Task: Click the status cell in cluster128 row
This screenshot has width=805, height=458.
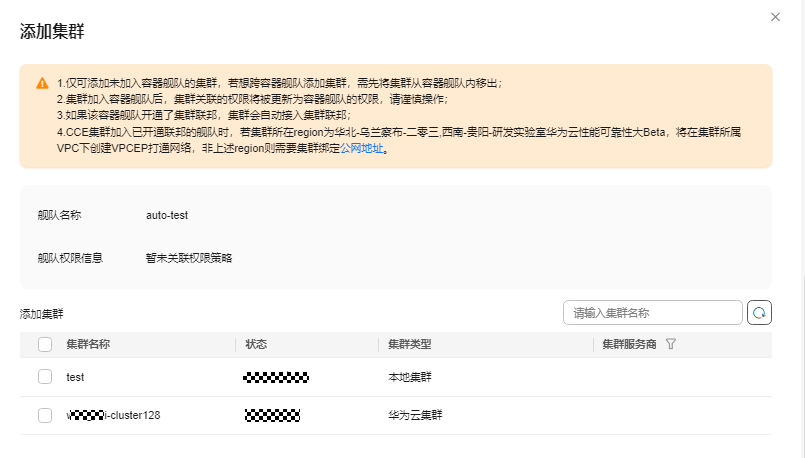Action: coord(273,415)
